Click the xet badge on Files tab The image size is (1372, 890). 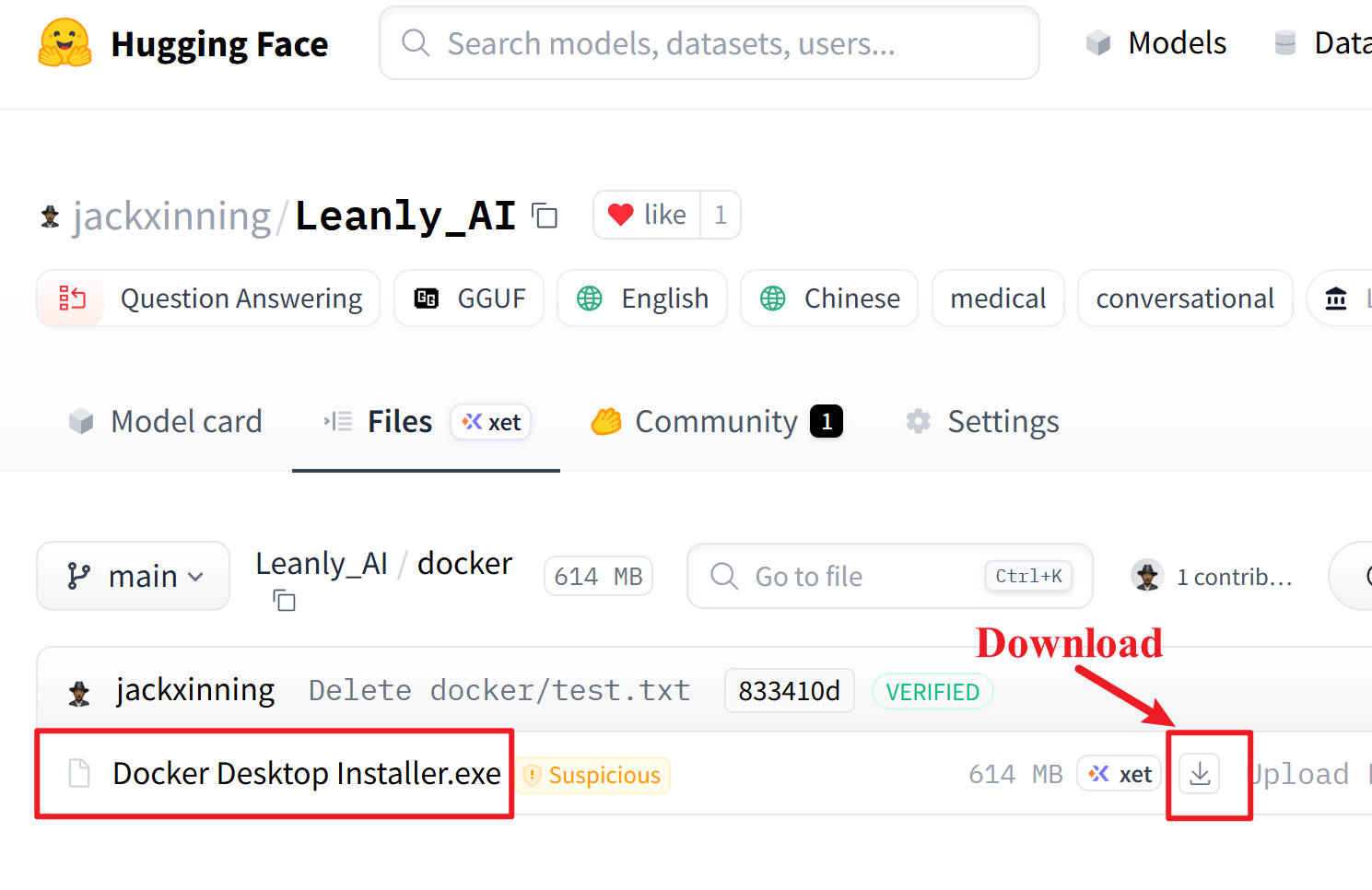[x=491, y=422]
